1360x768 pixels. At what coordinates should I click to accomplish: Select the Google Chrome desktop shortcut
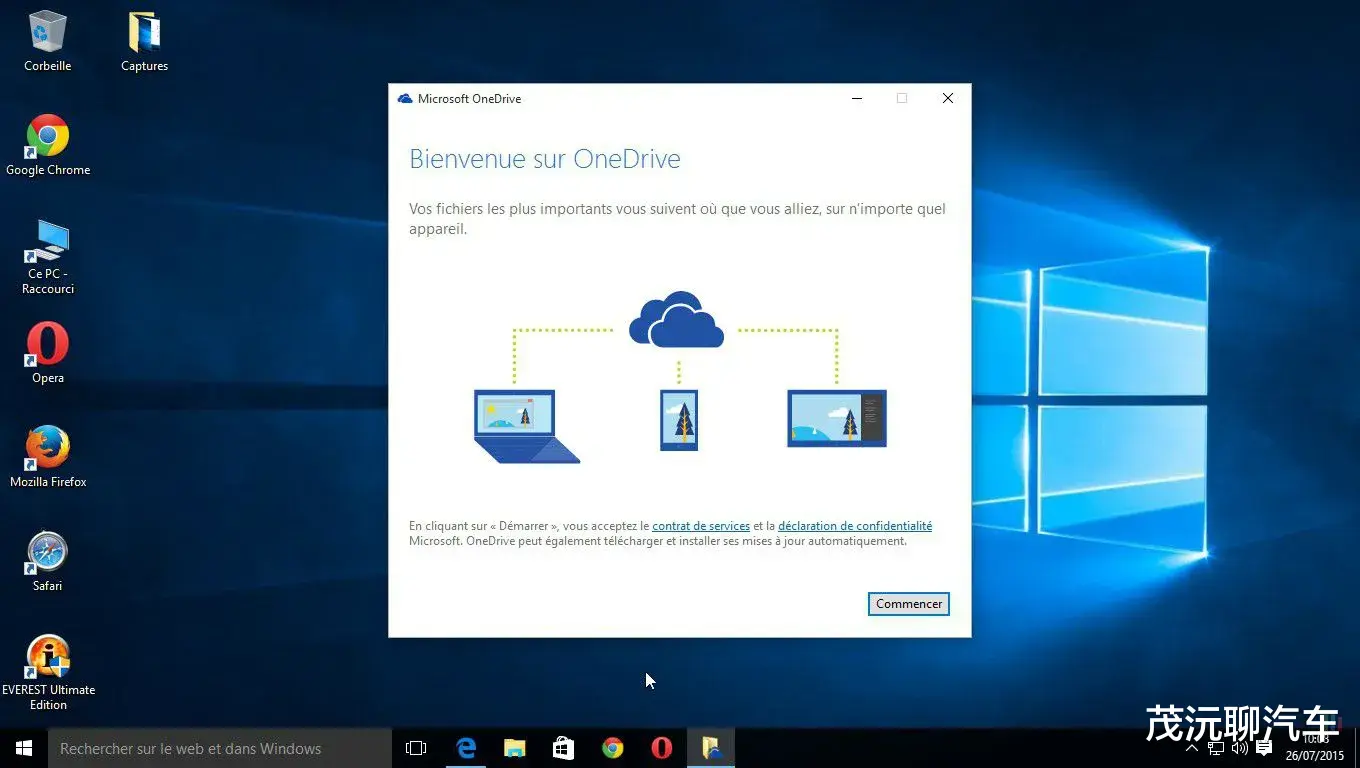point(48,146)
